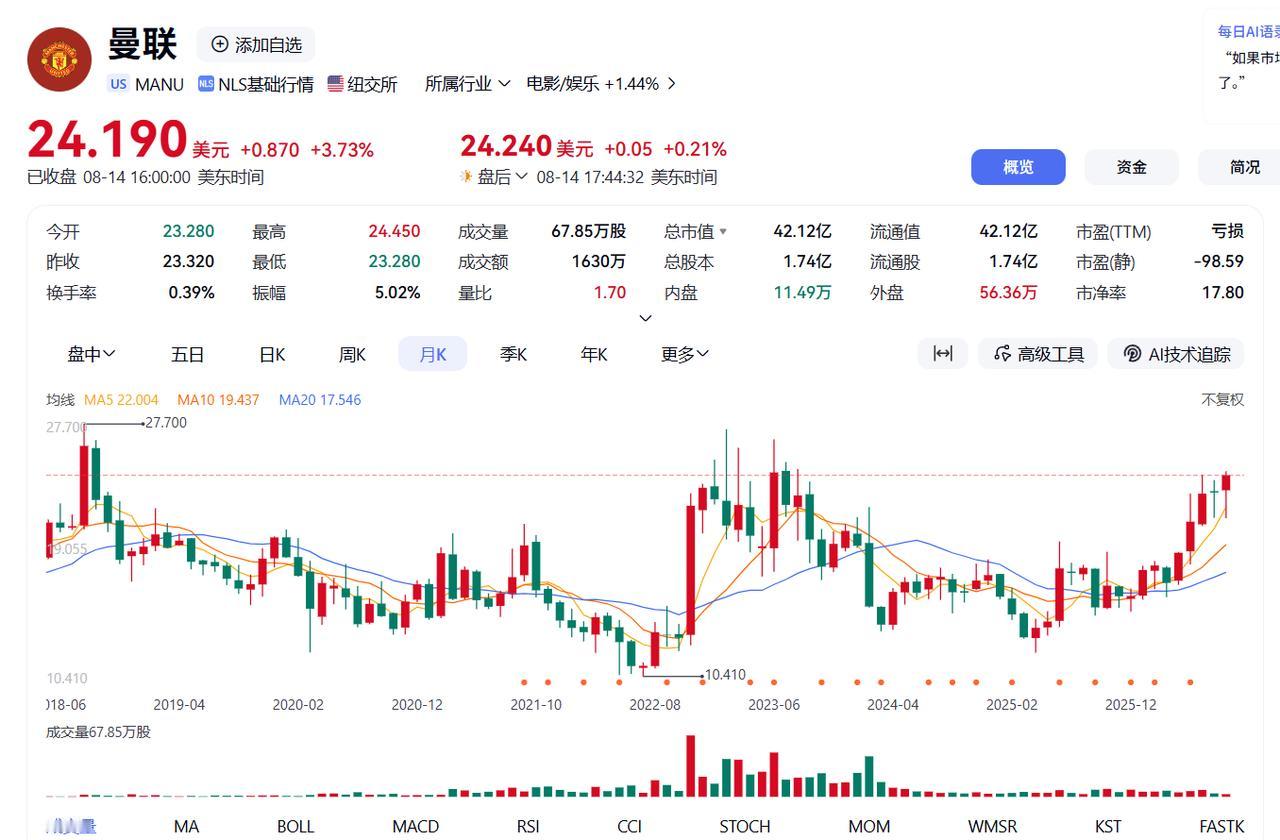The width and height of the screenshot is (1280, 840).
Task: Click the Manchester United club logo
Action: click(x=59, y=59)
